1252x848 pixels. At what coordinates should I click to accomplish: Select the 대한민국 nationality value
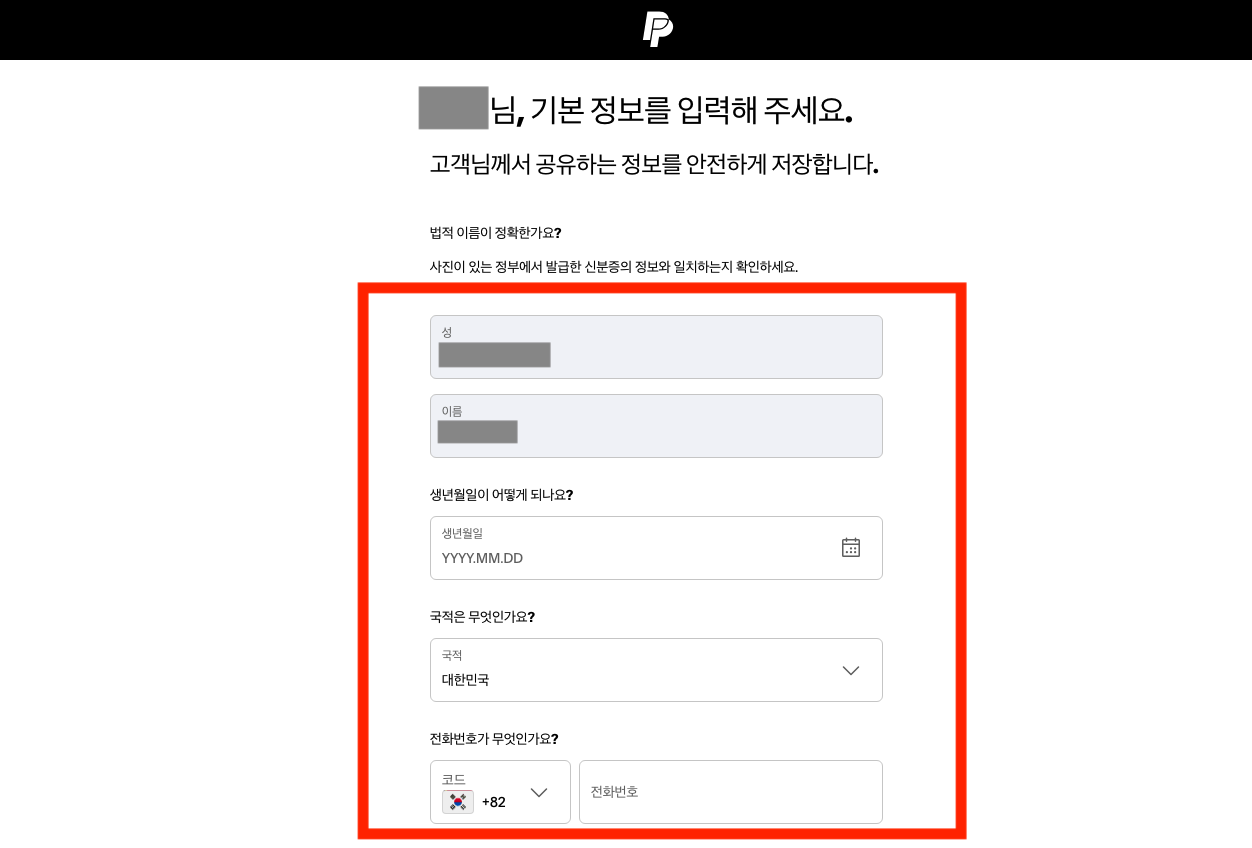[x=463, y=679]
